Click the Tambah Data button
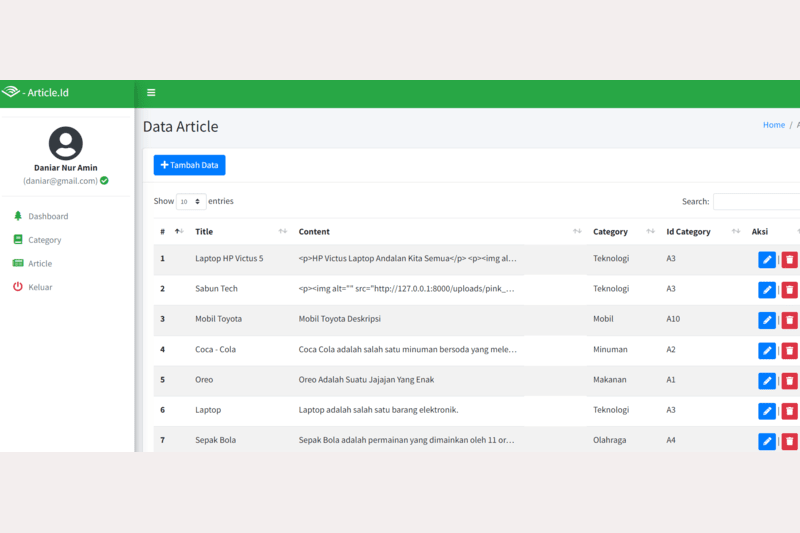Image resolution: width=800 pixels, height=533 pixels. tap(189, 165)
